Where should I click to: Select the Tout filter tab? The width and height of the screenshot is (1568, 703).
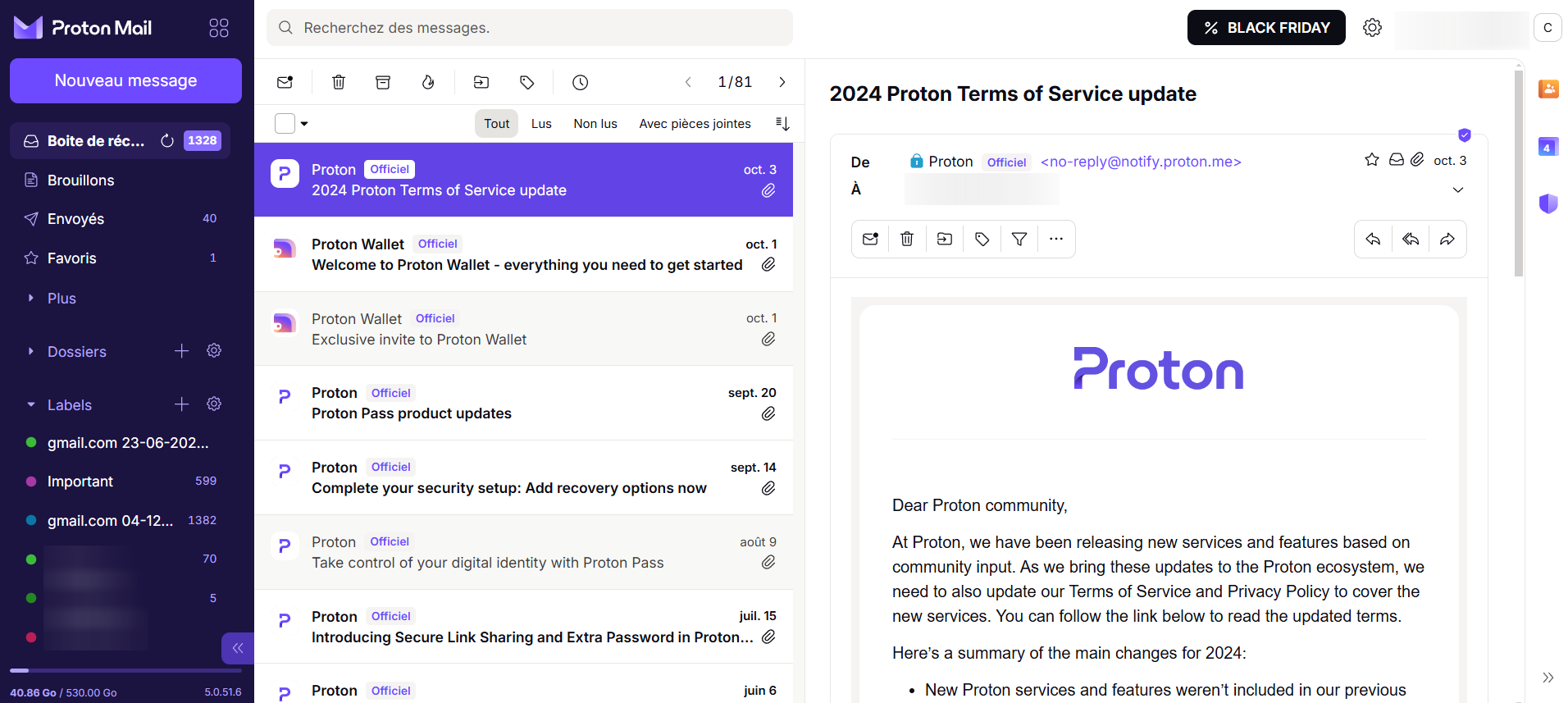pyautogui.click(x=496, y=124)
